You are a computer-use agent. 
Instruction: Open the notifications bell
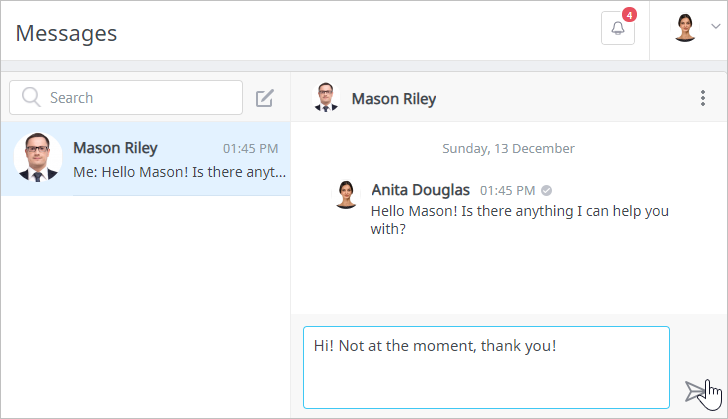617,29
